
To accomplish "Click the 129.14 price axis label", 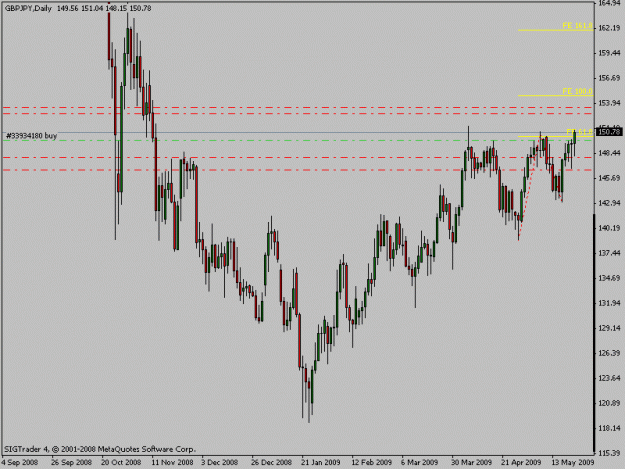I will pos(609,328).
